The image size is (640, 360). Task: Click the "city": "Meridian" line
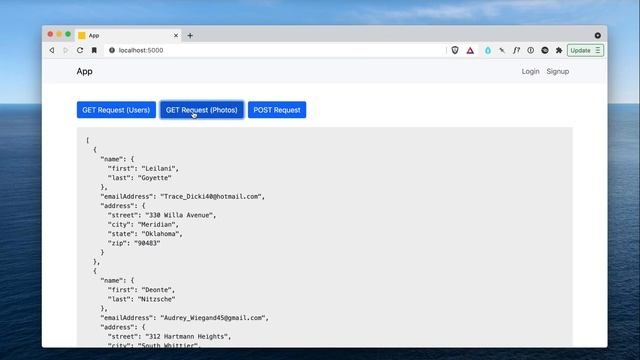click(143, 224)
